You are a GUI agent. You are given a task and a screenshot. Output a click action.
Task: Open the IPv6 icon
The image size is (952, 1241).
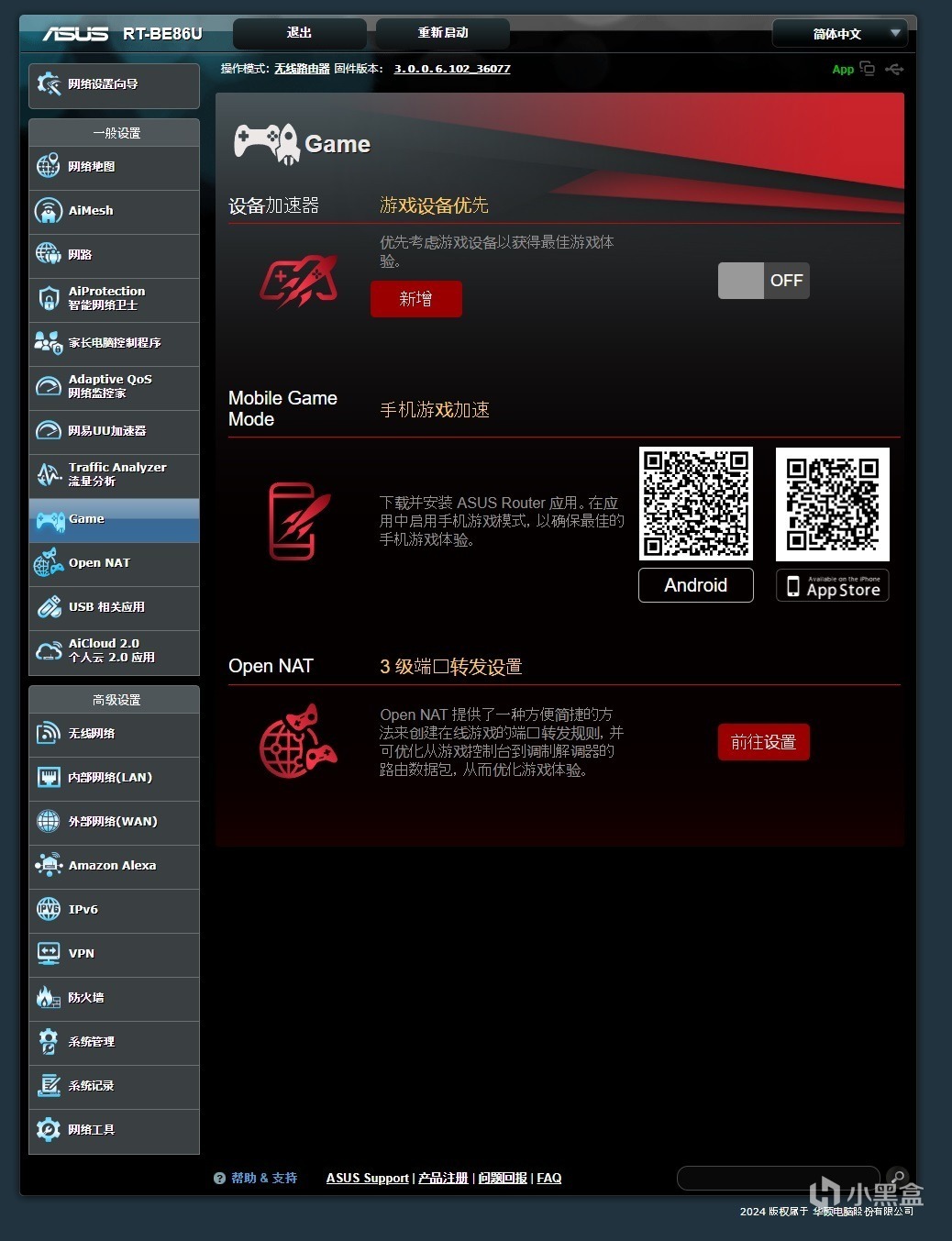(48, 909)
